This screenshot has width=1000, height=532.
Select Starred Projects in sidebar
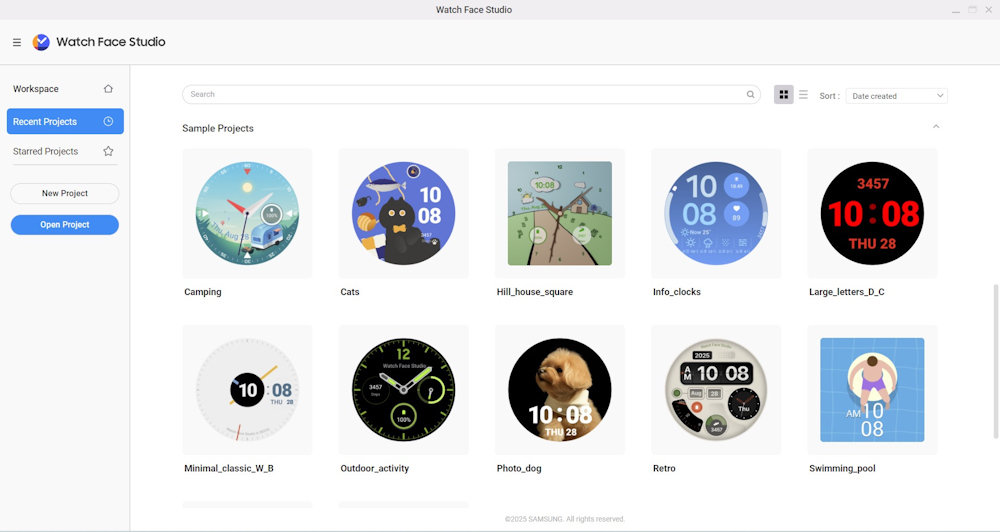(x=45, y=152)
